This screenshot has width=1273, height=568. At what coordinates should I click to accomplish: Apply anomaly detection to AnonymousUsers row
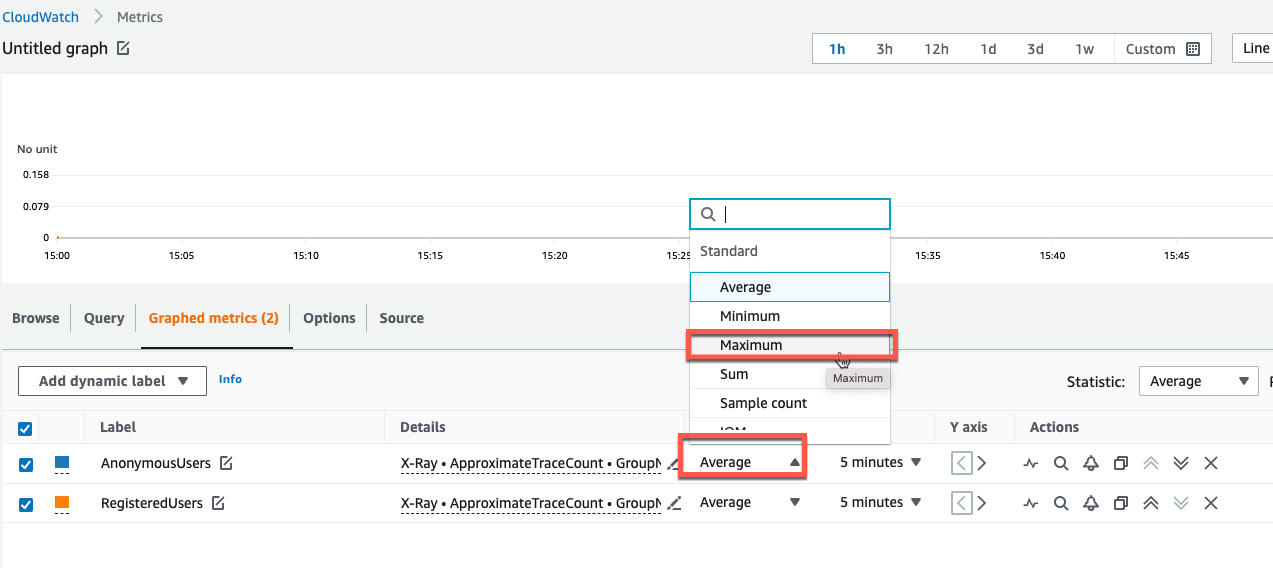(1031, 463)
